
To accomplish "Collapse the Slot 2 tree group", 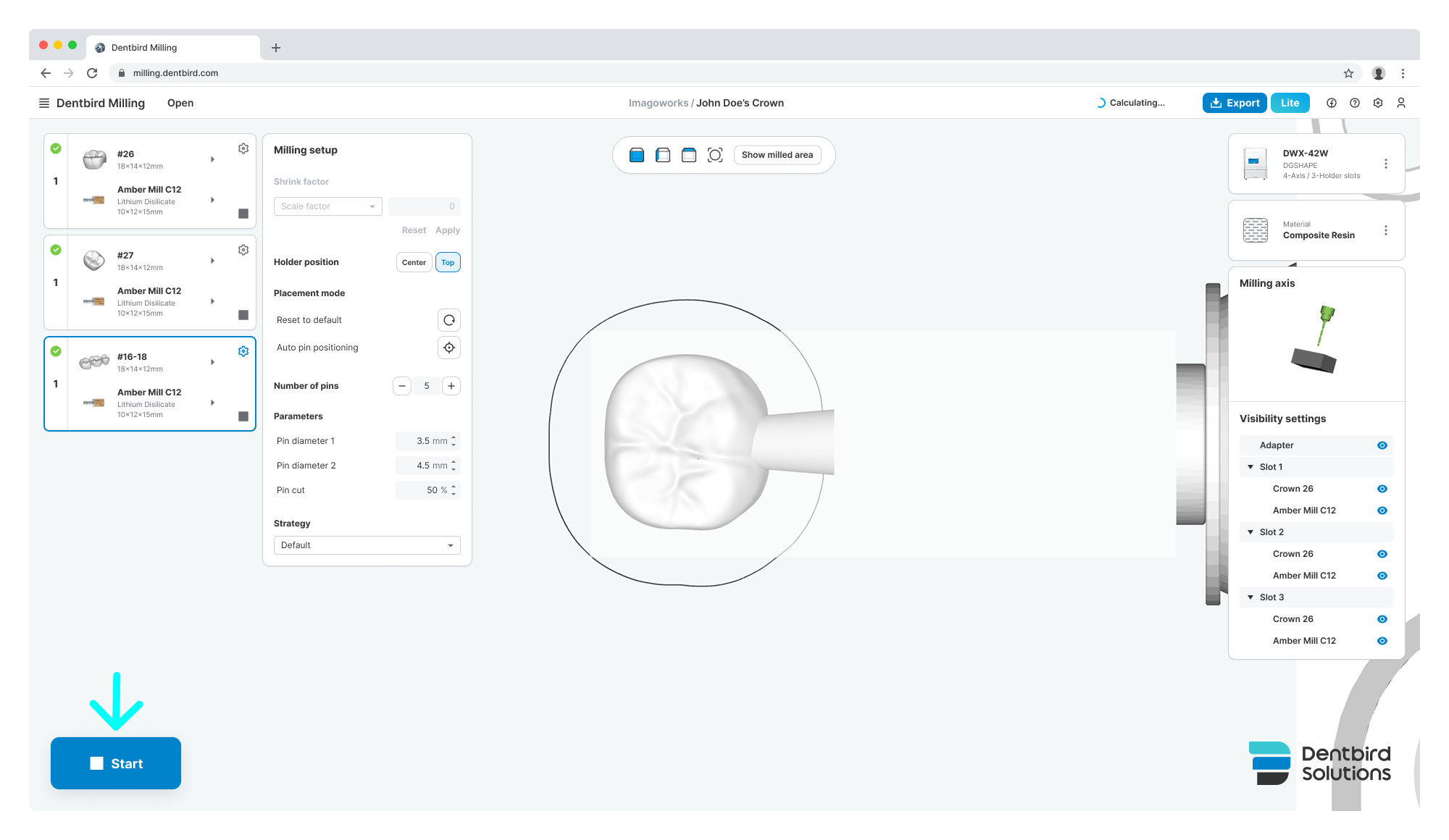I will coord(1250,532).
